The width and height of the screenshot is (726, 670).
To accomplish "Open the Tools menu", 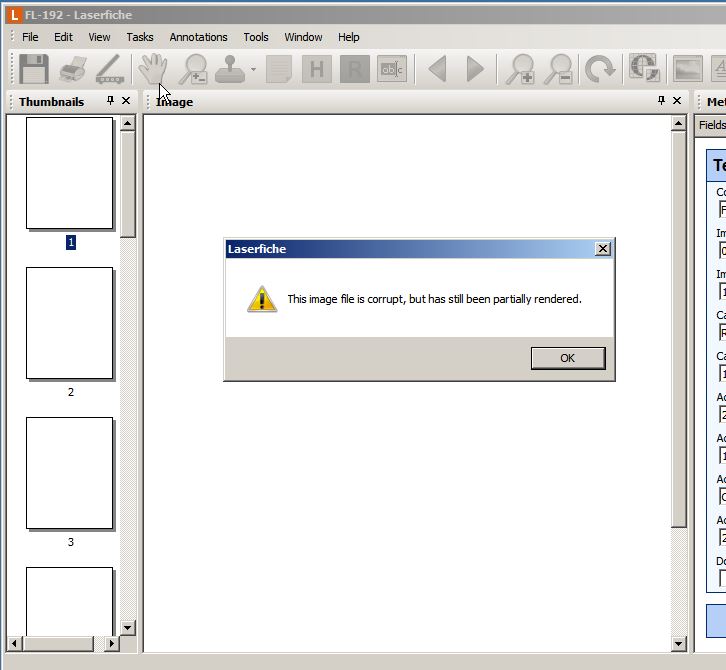I will (256, 37).
